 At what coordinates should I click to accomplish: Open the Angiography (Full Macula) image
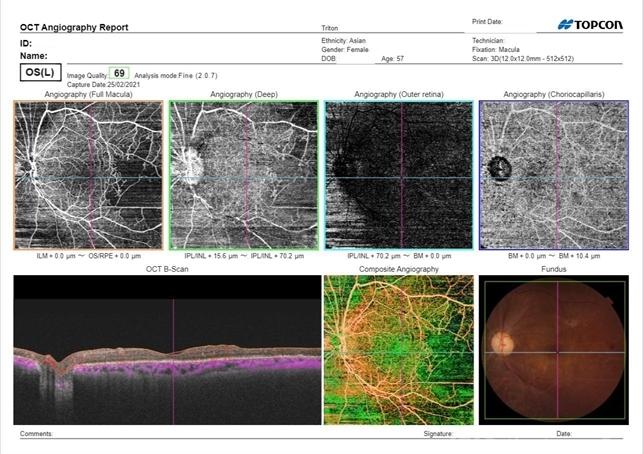pos(88,175)
